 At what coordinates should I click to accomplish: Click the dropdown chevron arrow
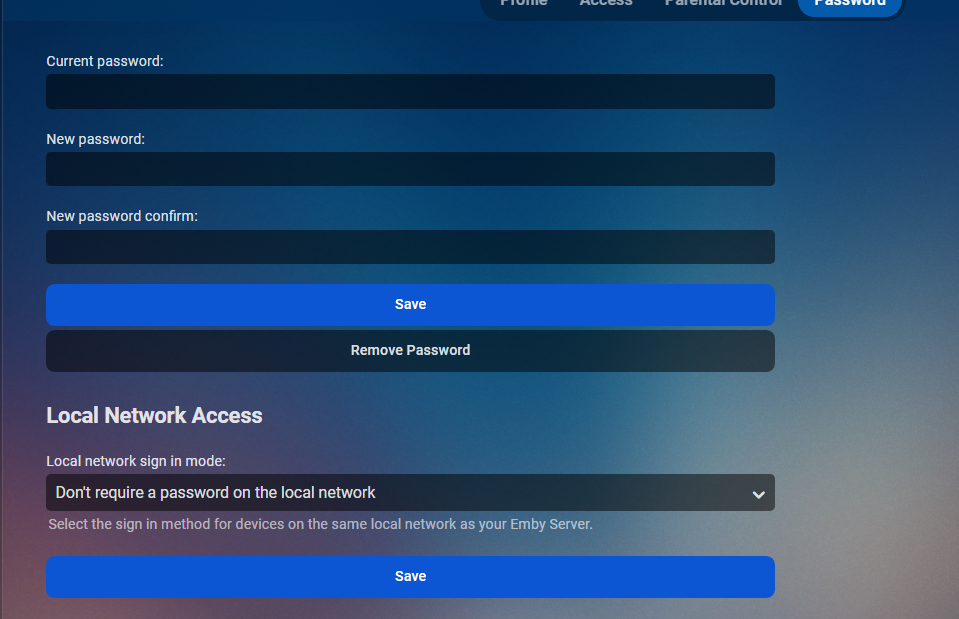click(x=758, y=494)
